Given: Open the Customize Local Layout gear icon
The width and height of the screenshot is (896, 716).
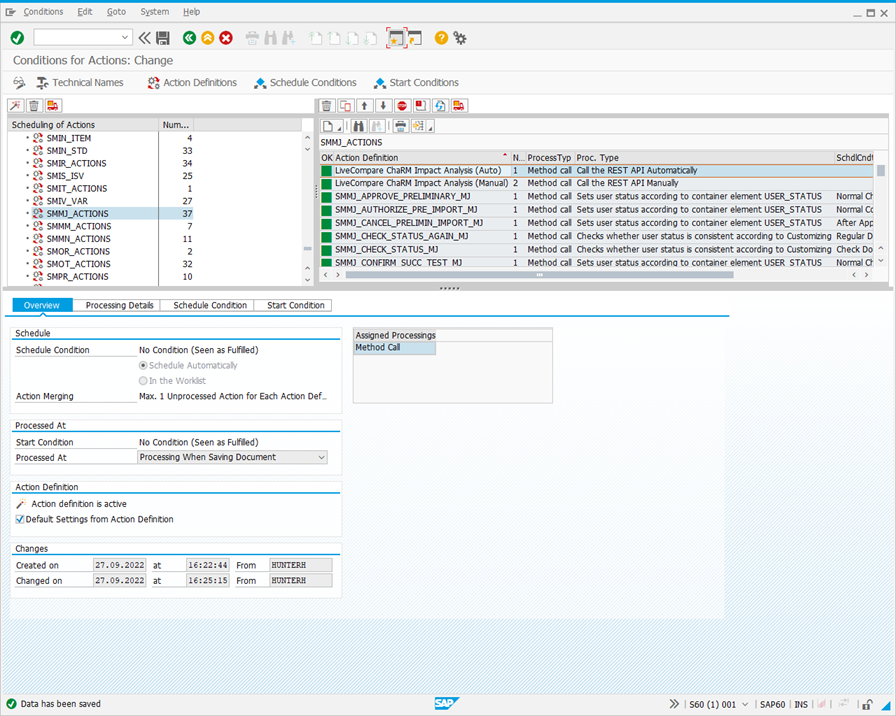Looking at the screenshot, I should [x=460, y=38].
